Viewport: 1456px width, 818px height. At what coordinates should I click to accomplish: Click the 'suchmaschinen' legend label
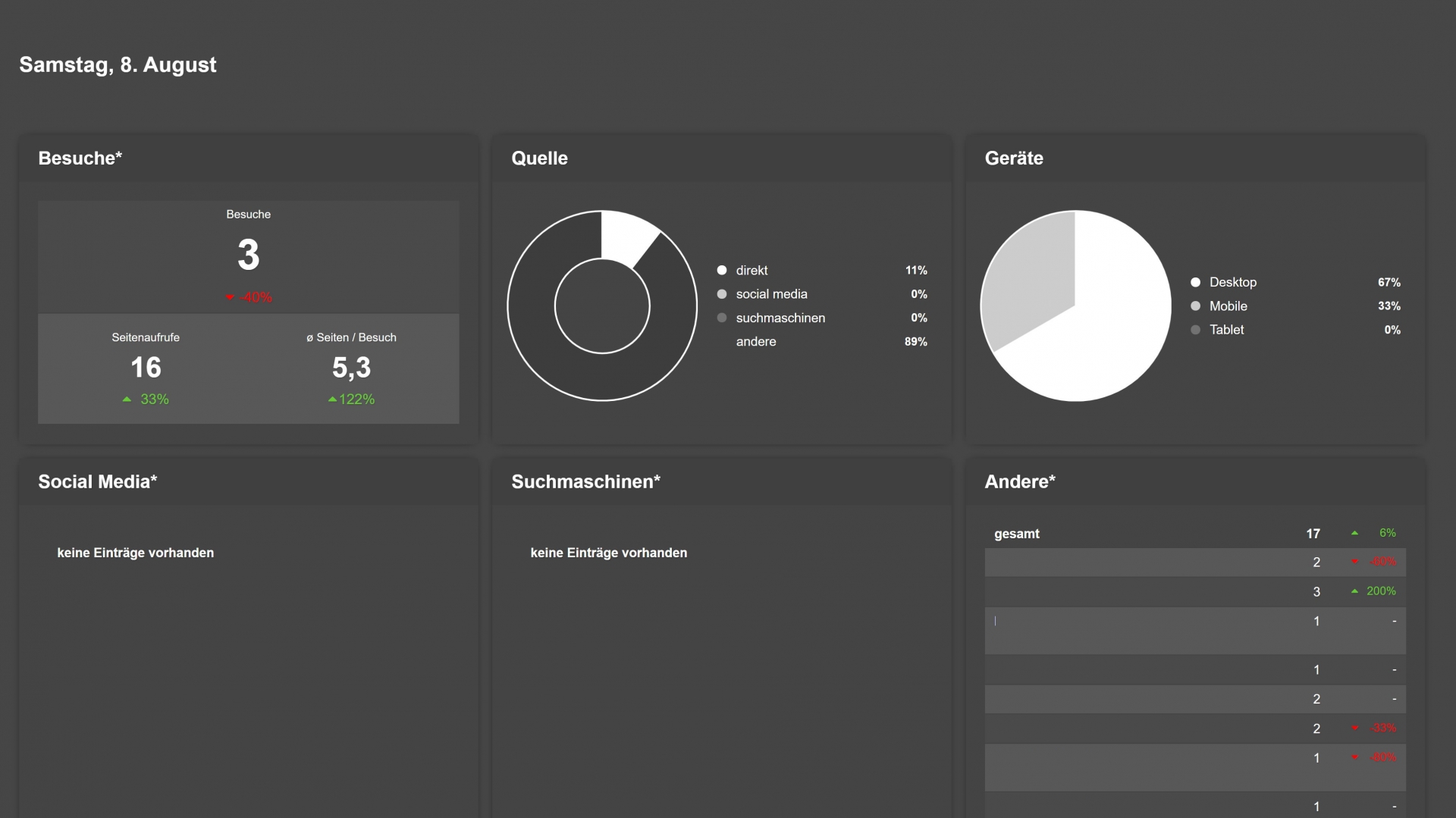point(780,318)
